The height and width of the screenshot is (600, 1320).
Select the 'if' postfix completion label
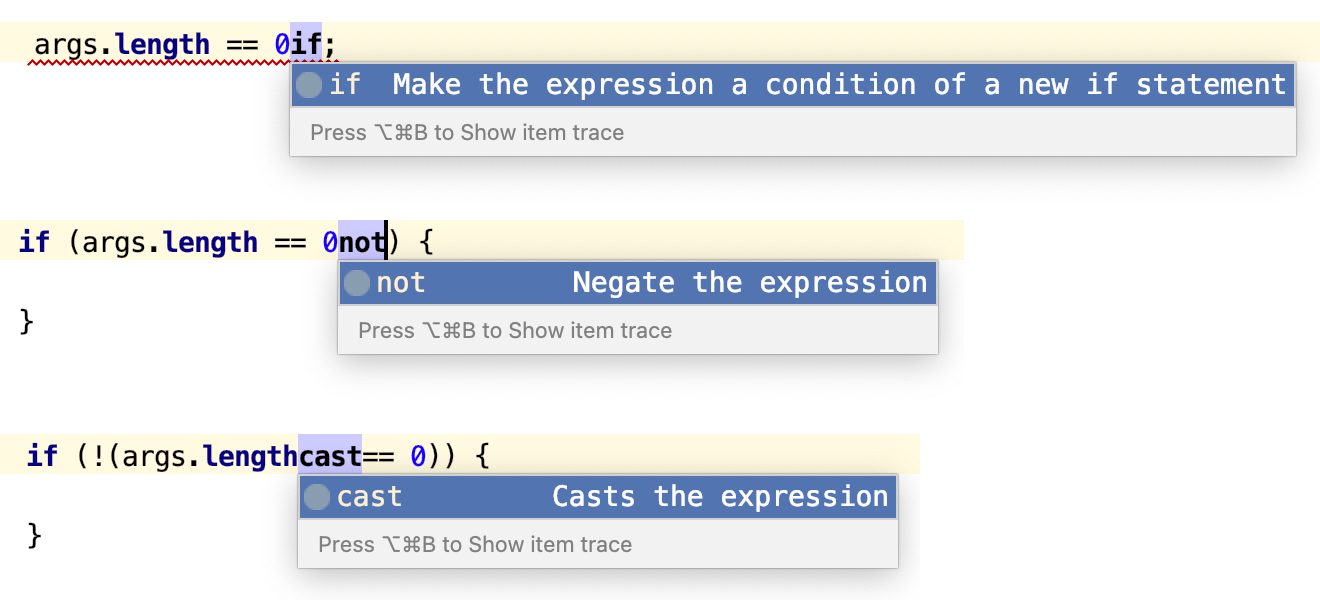(x=345, y=85)
